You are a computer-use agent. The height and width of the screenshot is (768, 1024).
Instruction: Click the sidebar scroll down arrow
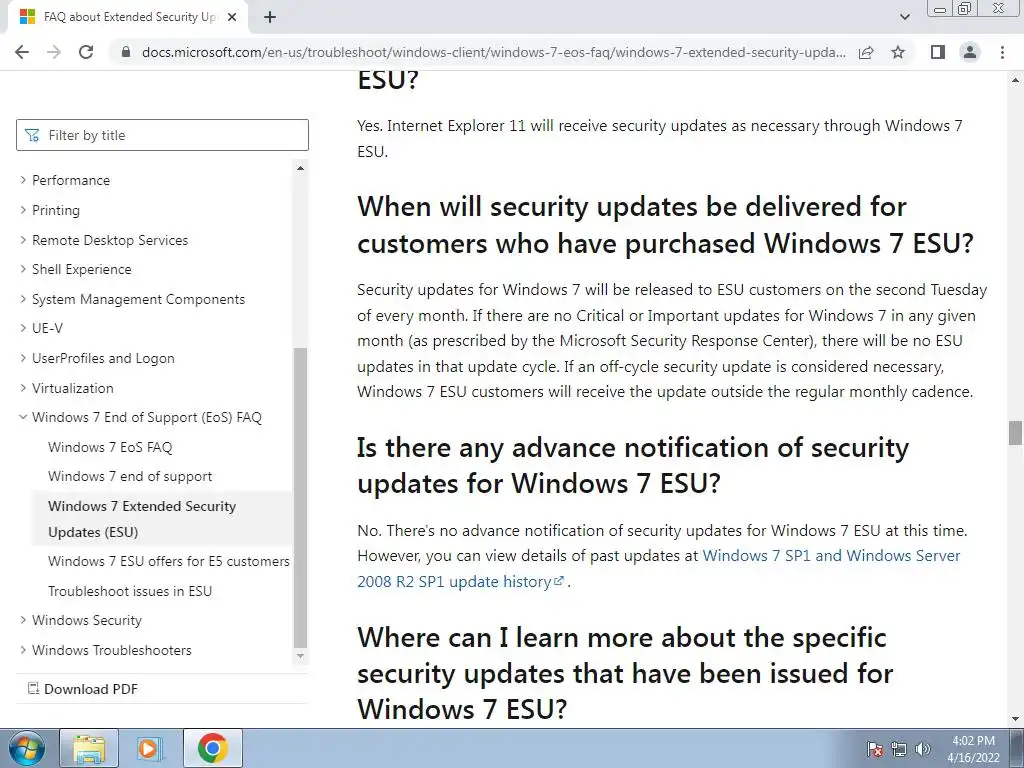(300, 656)
